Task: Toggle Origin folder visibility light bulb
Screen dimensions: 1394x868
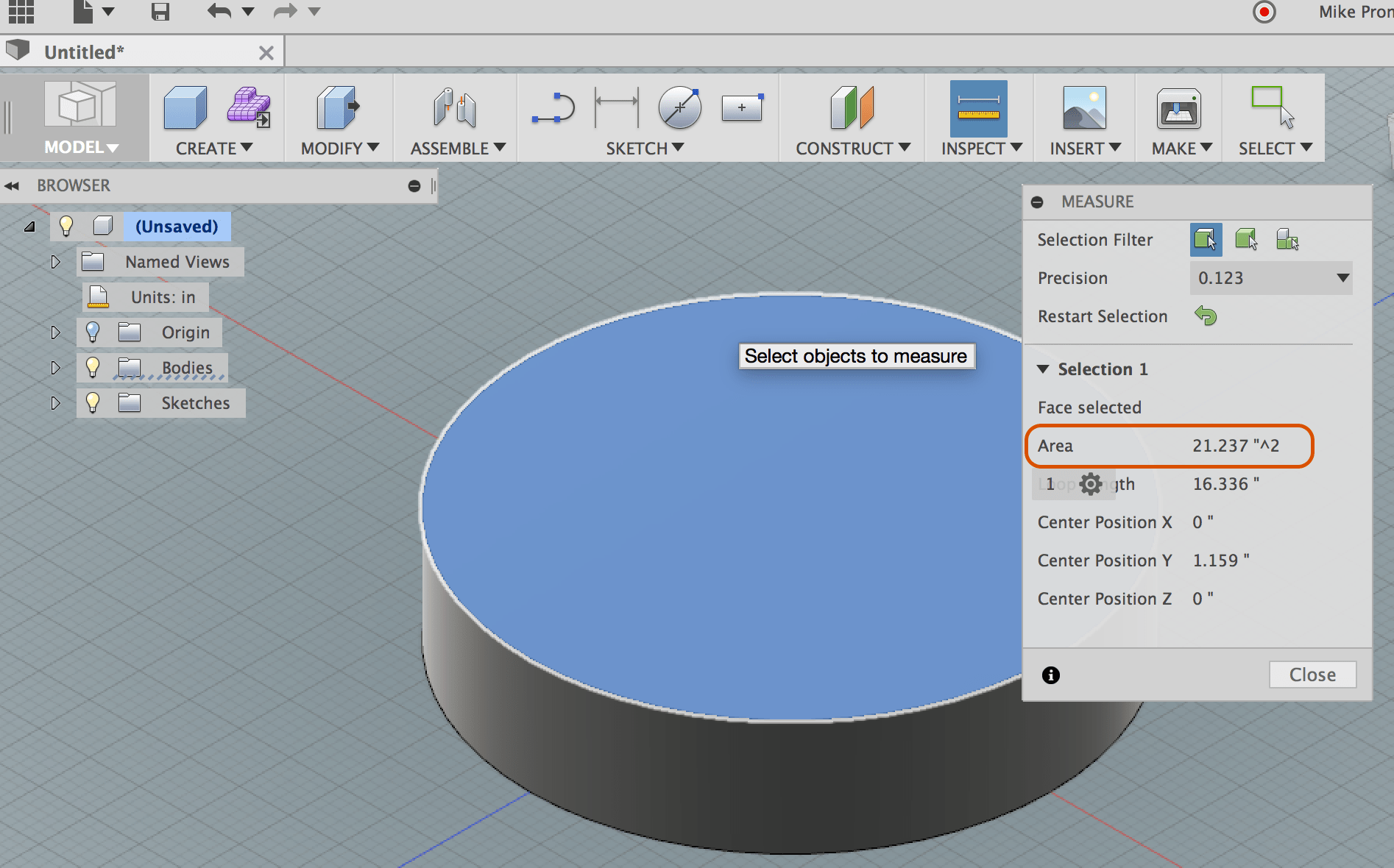Action: coord(93,332)
